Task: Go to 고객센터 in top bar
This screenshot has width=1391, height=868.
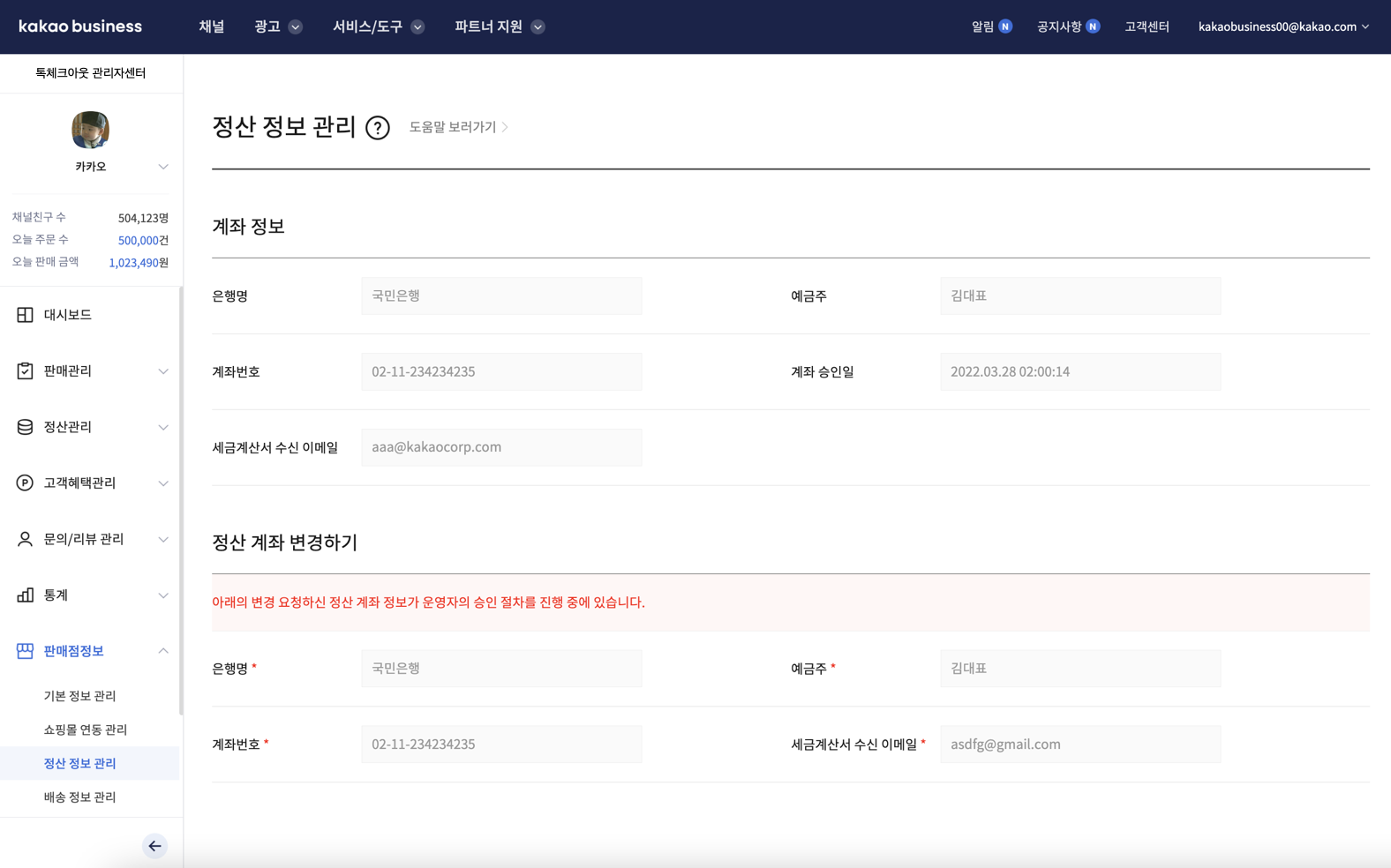Action: click(x=1146, y=26)
